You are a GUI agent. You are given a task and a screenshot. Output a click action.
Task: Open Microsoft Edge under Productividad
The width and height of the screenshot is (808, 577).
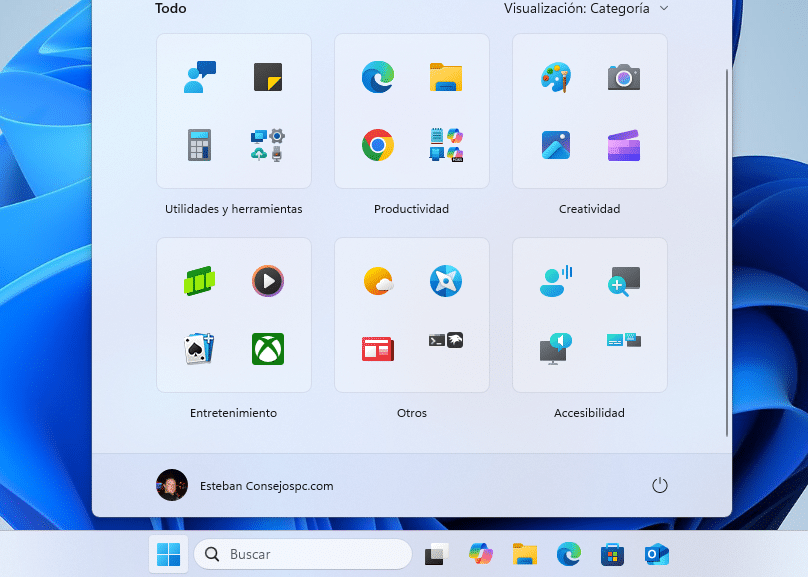377,76
